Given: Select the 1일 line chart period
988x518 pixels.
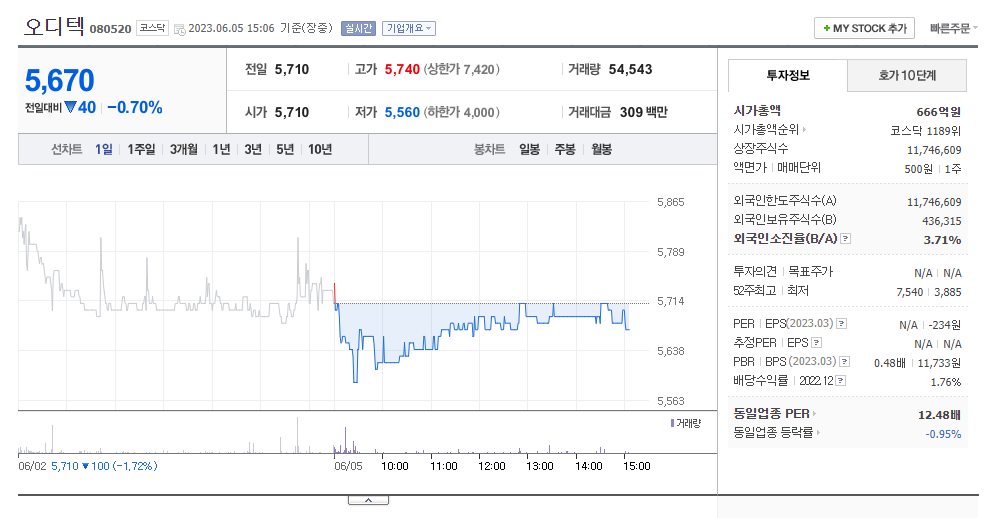Looking at the screenshot, I should point(103,149).
